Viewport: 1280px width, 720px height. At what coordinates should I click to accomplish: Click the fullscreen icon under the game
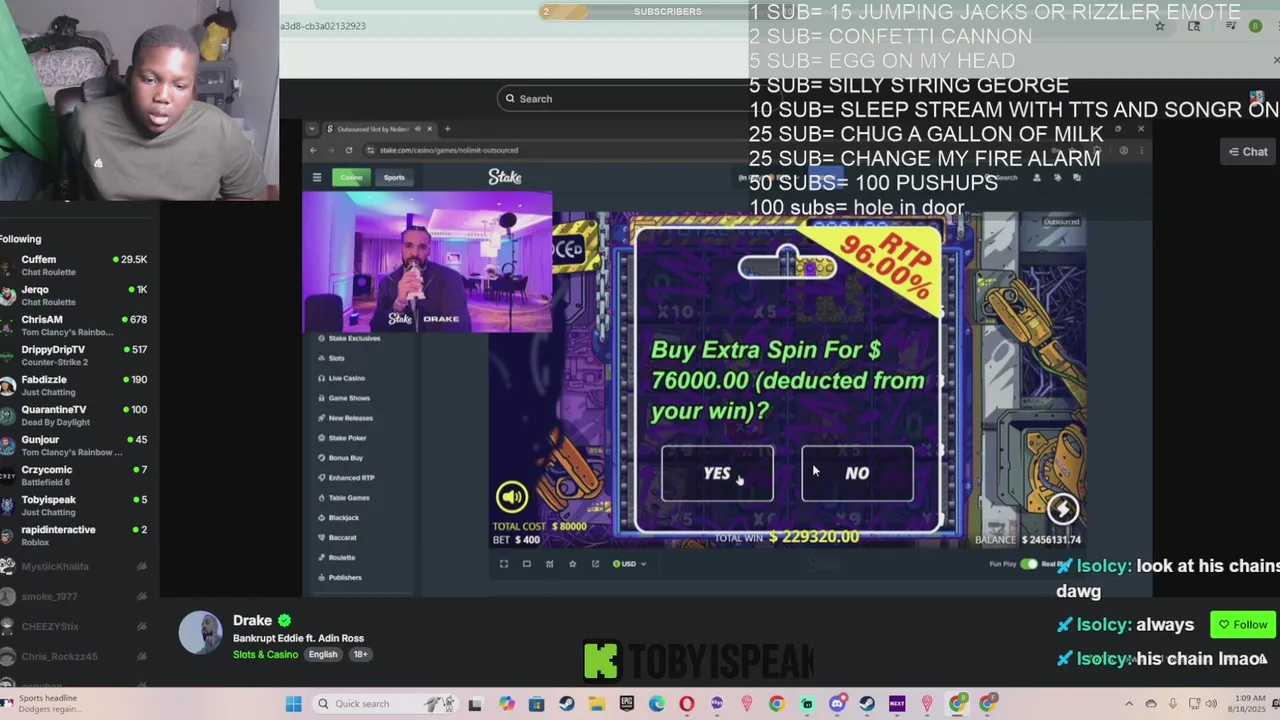[504, 564]
